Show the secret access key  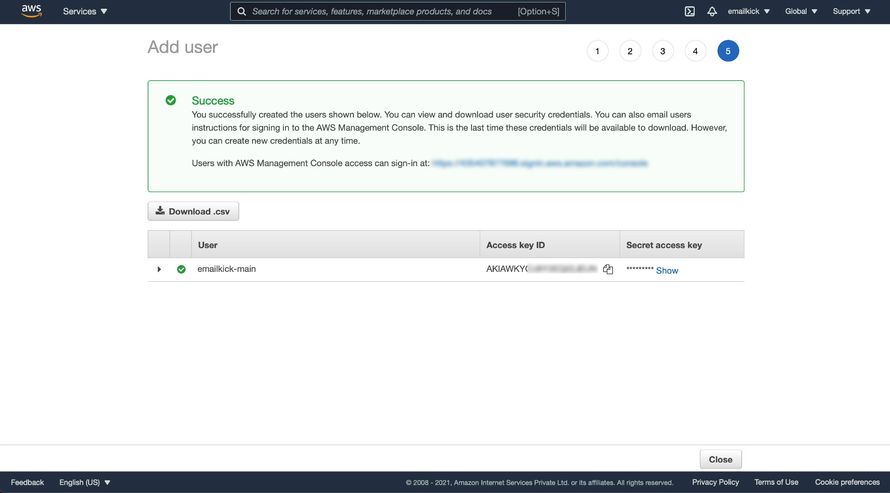(x=667, y=271)
